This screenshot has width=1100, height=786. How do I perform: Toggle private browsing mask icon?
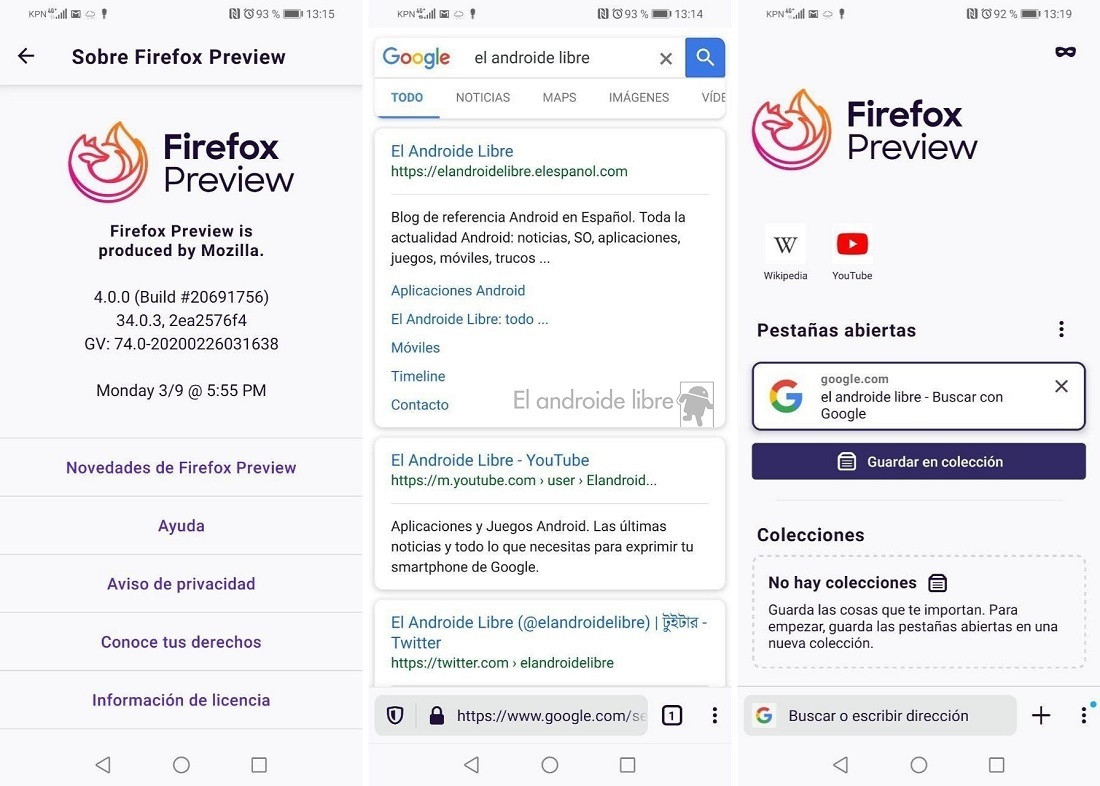click(1065, 52)
